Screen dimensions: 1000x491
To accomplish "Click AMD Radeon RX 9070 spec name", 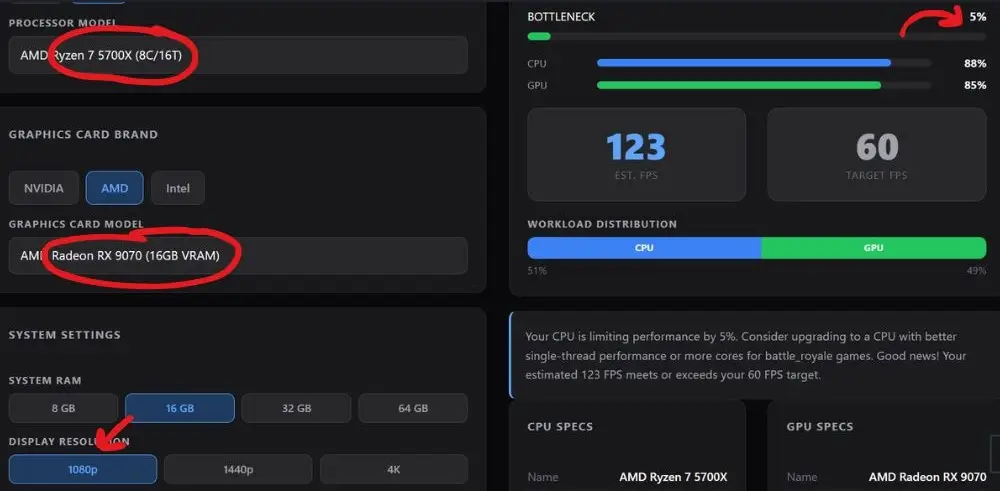I will (927, 477).
